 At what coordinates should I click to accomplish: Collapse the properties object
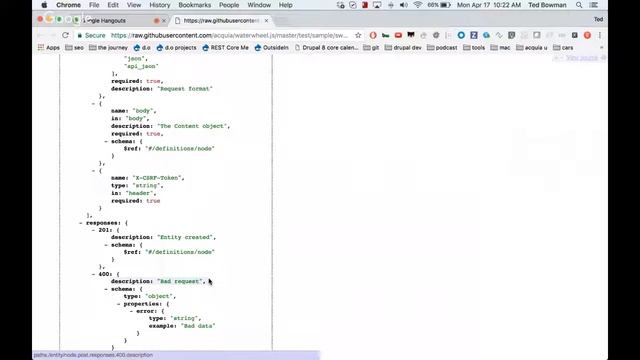tap(119, 304)
